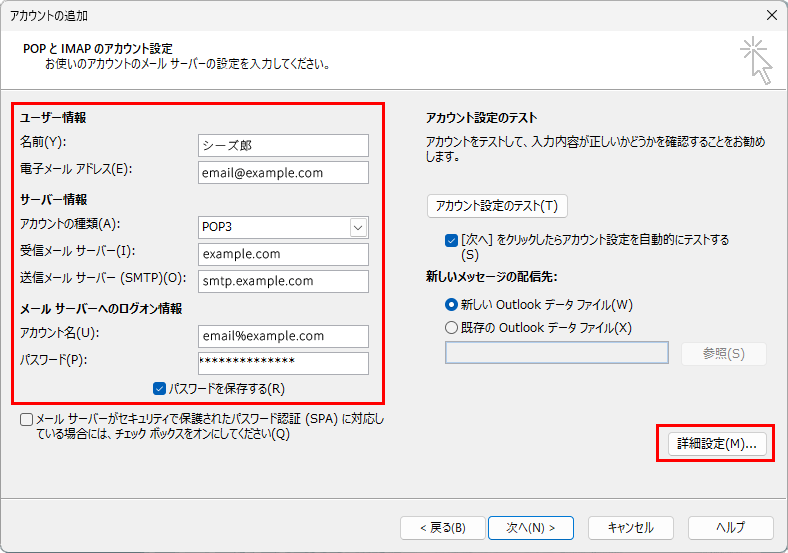Uncheck automatic account test on Next

pyautogui.click(x=451, y=240)
